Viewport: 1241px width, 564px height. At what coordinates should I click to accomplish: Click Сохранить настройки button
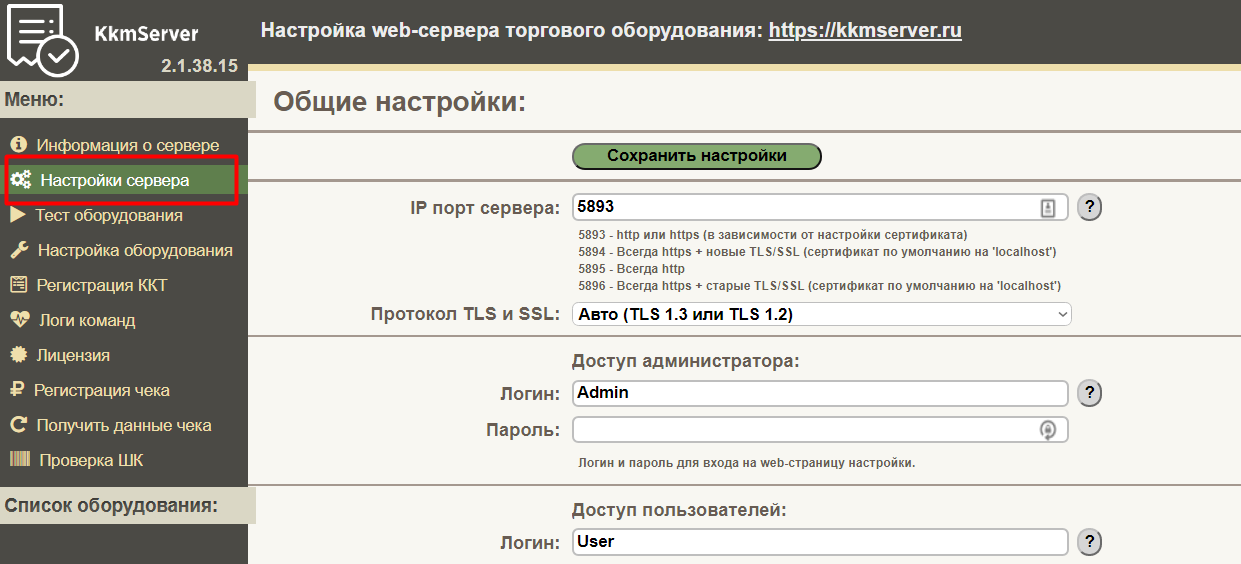[x=697, y=156]
